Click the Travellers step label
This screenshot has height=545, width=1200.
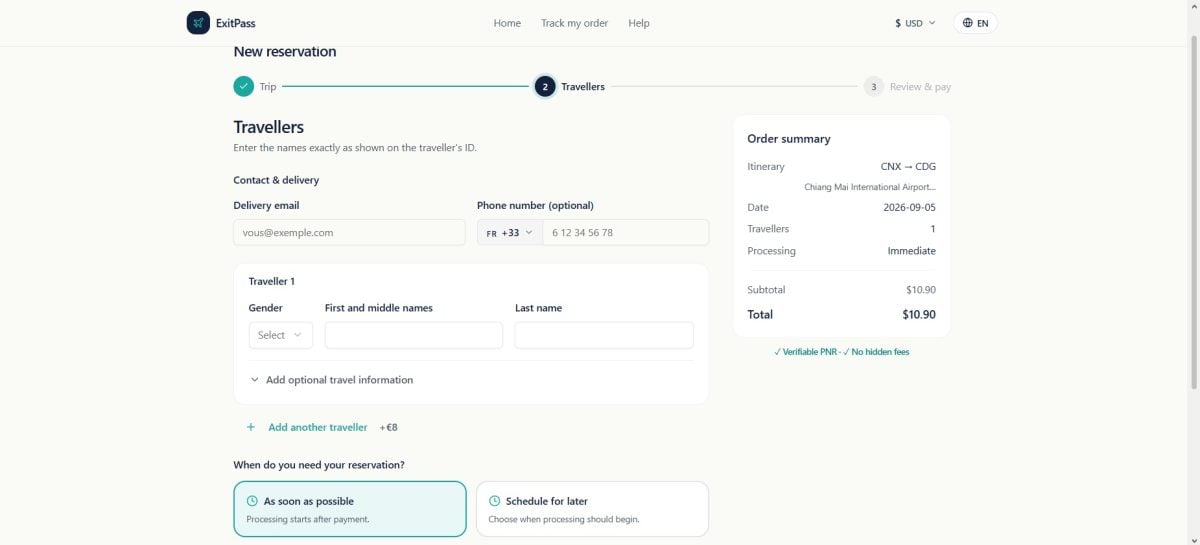click(x=583, y=87)
